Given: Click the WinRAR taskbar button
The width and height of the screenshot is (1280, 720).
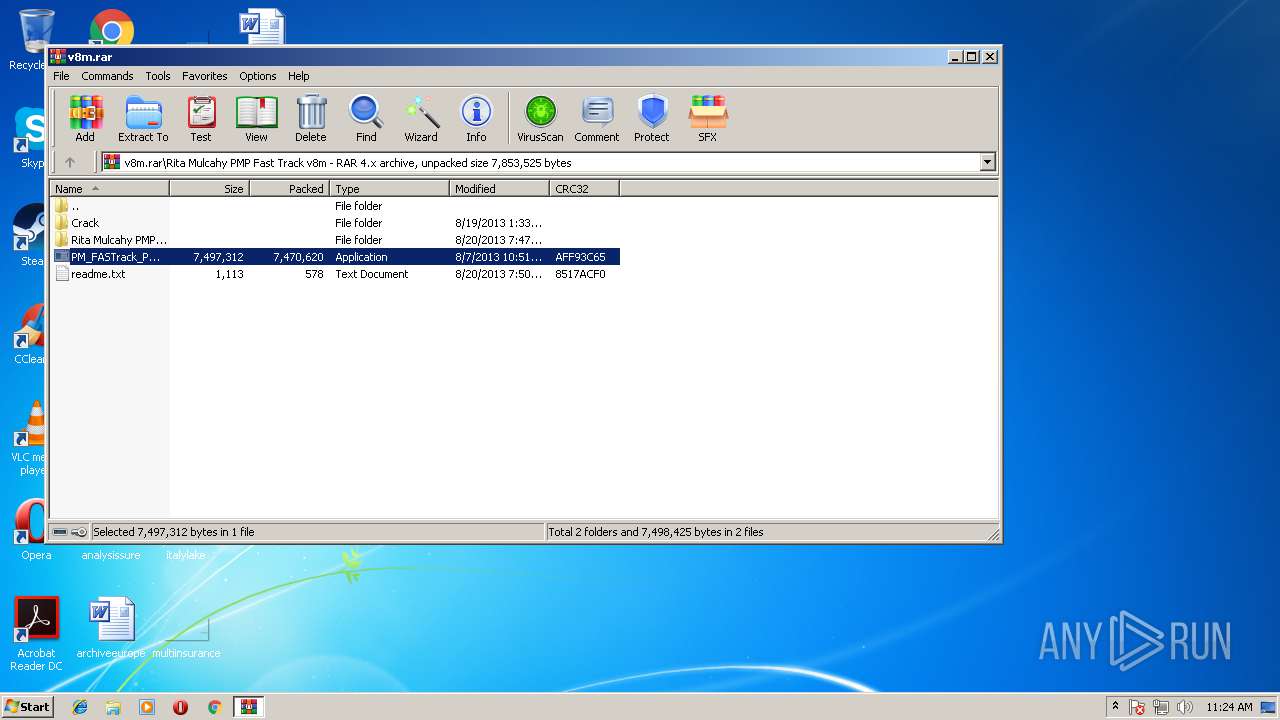Looking at the screenshot, I should pyautogui.click(x=248, y=707).
